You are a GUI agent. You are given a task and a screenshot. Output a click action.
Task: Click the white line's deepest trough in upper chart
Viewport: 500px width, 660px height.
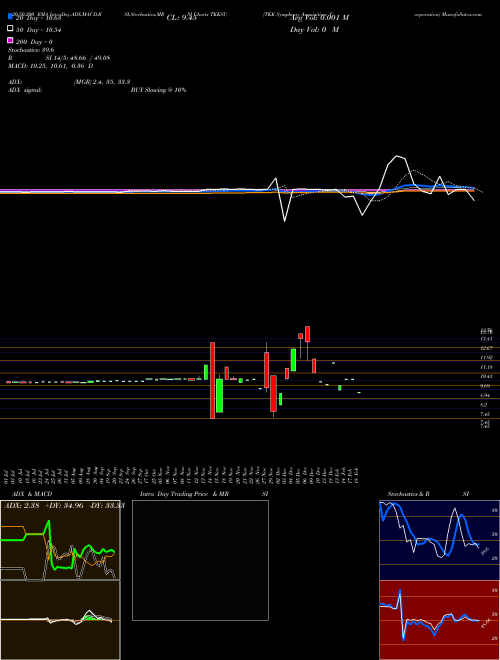coord(285,221)
